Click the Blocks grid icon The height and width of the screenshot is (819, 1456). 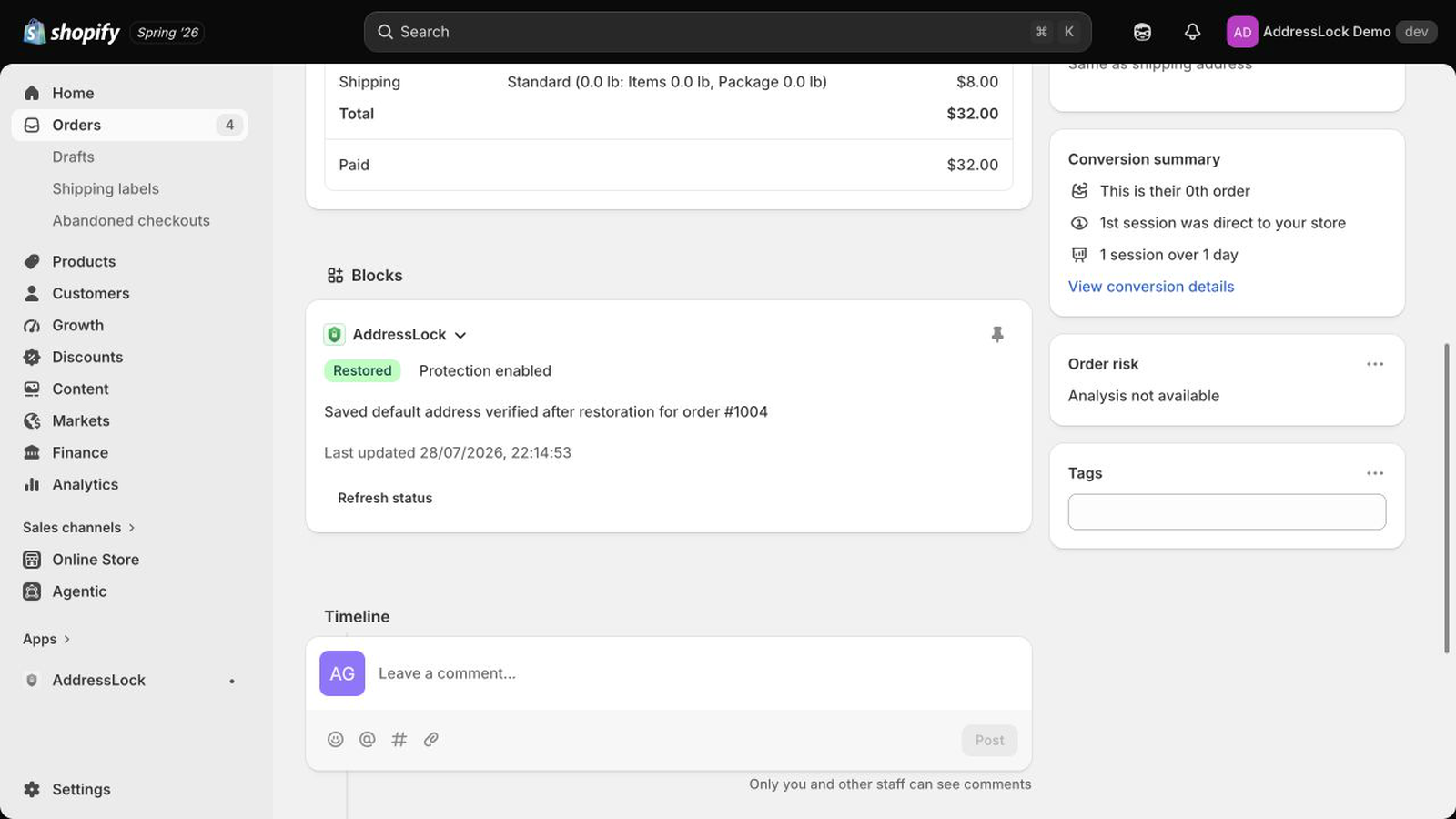pos(335,275)
